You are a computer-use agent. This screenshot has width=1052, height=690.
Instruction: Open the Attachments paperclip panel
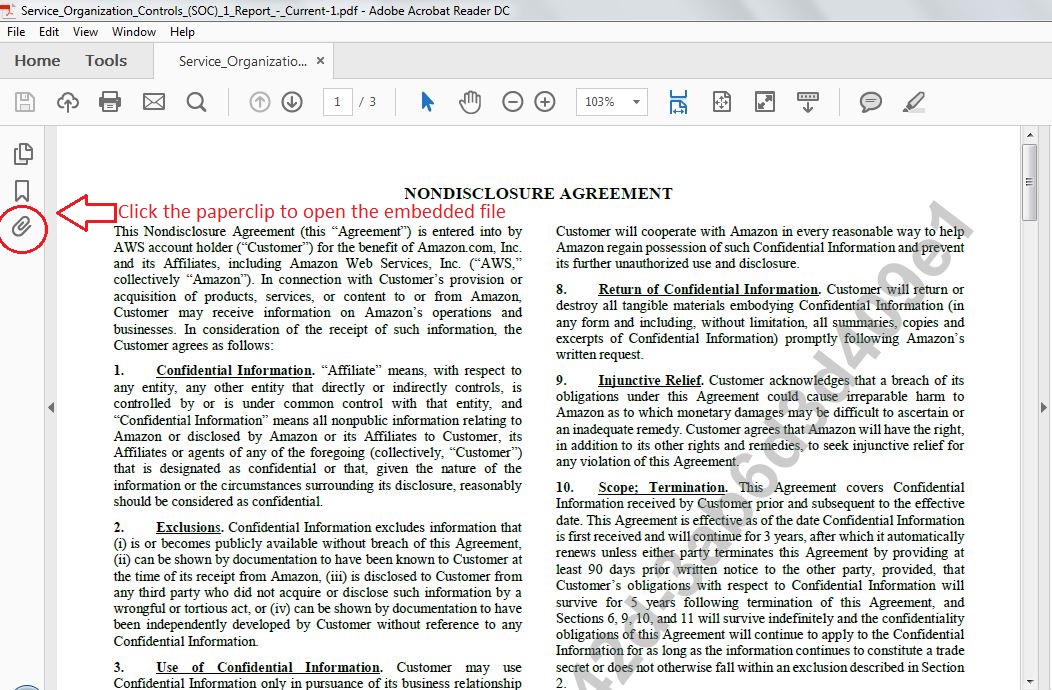point(22,227)
